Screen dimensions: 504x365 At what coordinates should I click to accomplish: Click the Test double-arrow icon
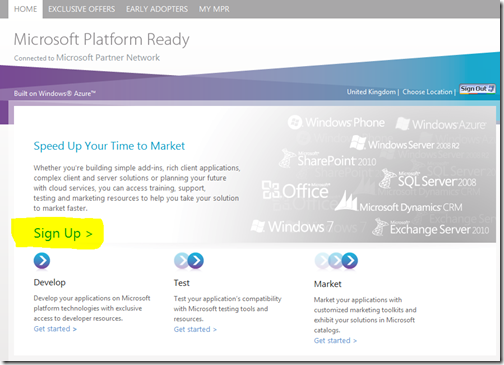click(189, 261)
